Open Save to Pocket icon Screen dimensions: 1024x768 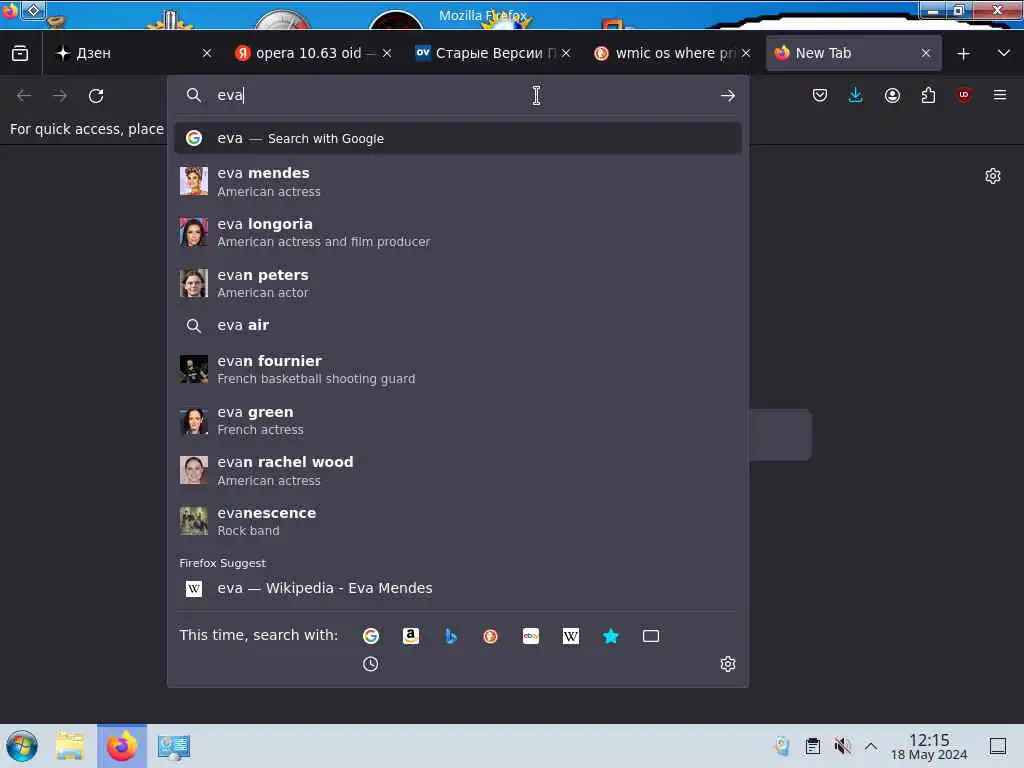(x=820, y=96)
